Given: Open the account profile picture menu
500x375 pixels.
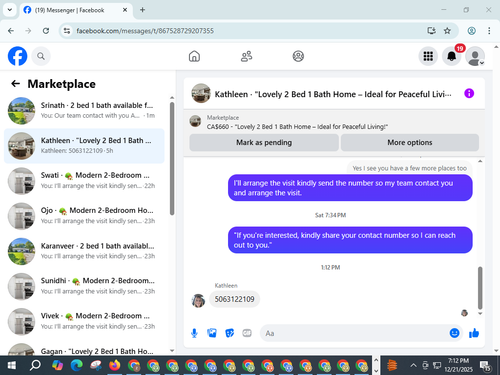Looking at the screenshot, I should click(x=475, y=56).
